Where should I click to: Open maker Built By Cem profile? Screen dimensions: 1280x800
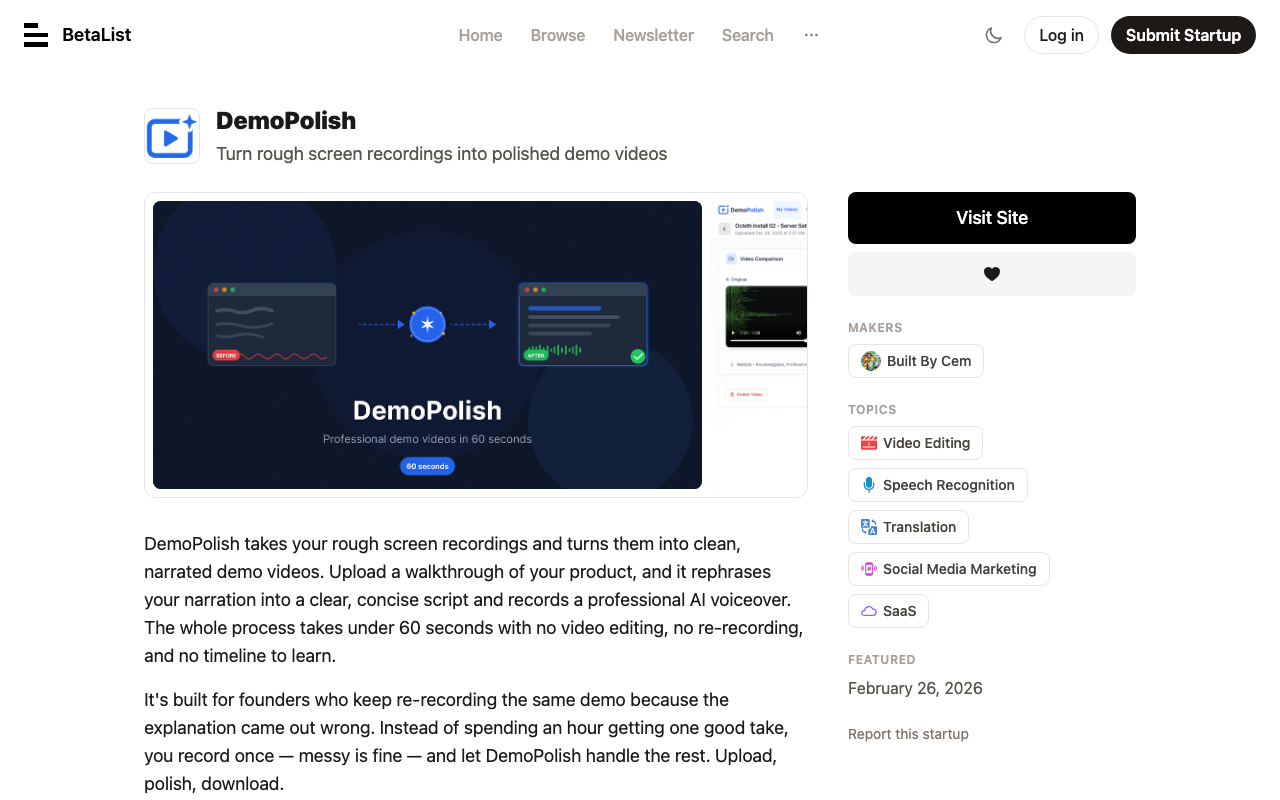[916, 361]
